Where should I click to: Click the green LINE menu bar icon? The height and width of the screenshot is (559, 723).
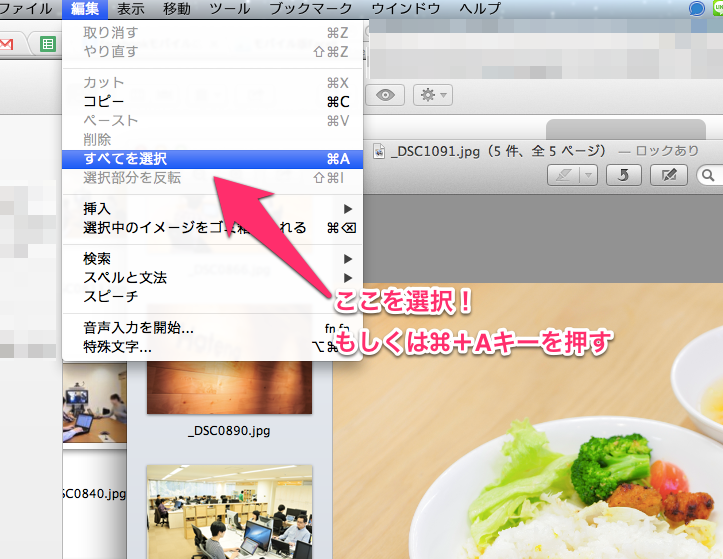(718, 8)
